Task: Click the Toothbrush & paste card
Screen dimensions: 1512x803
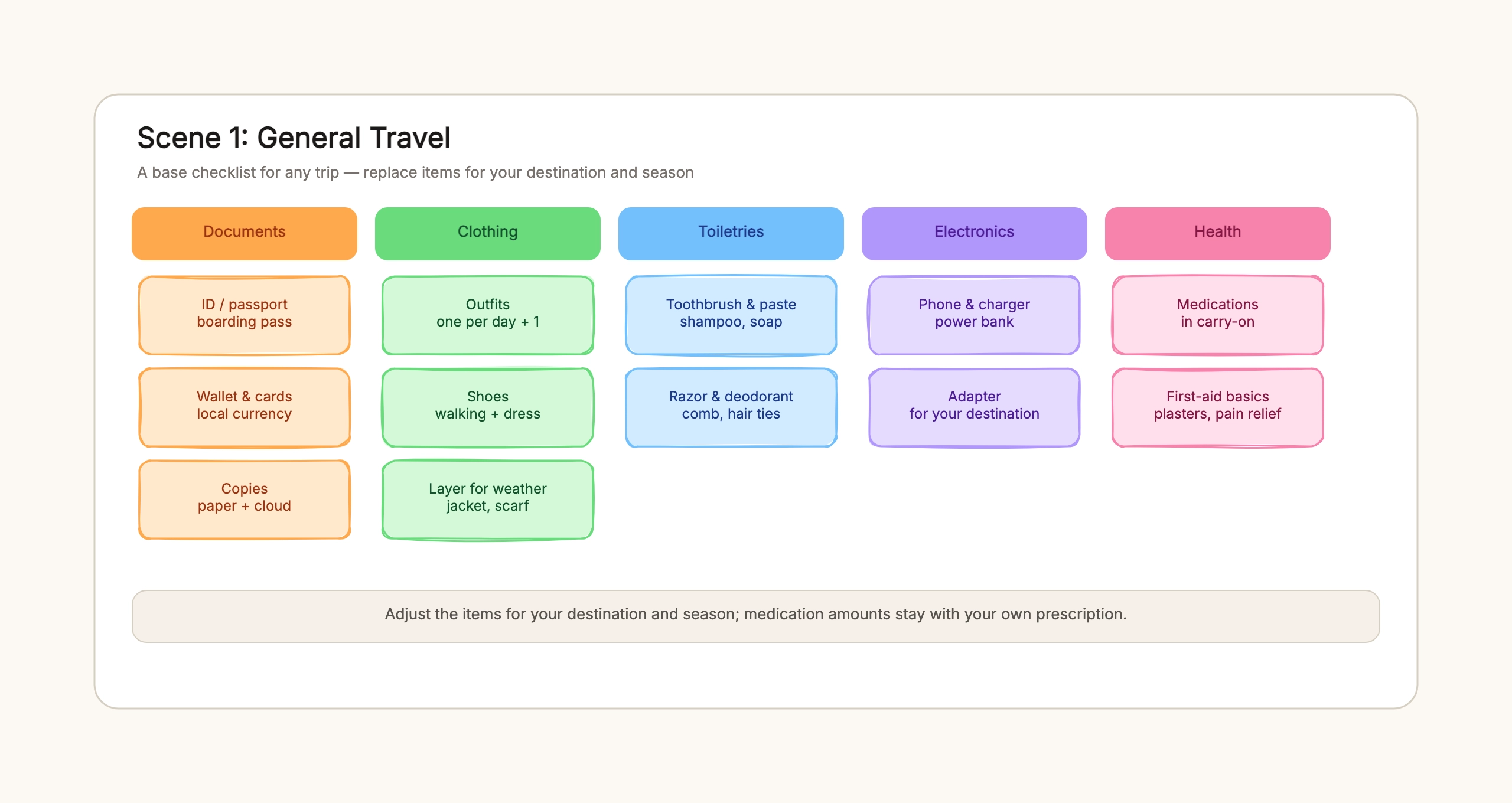Action: coord(731,315)
